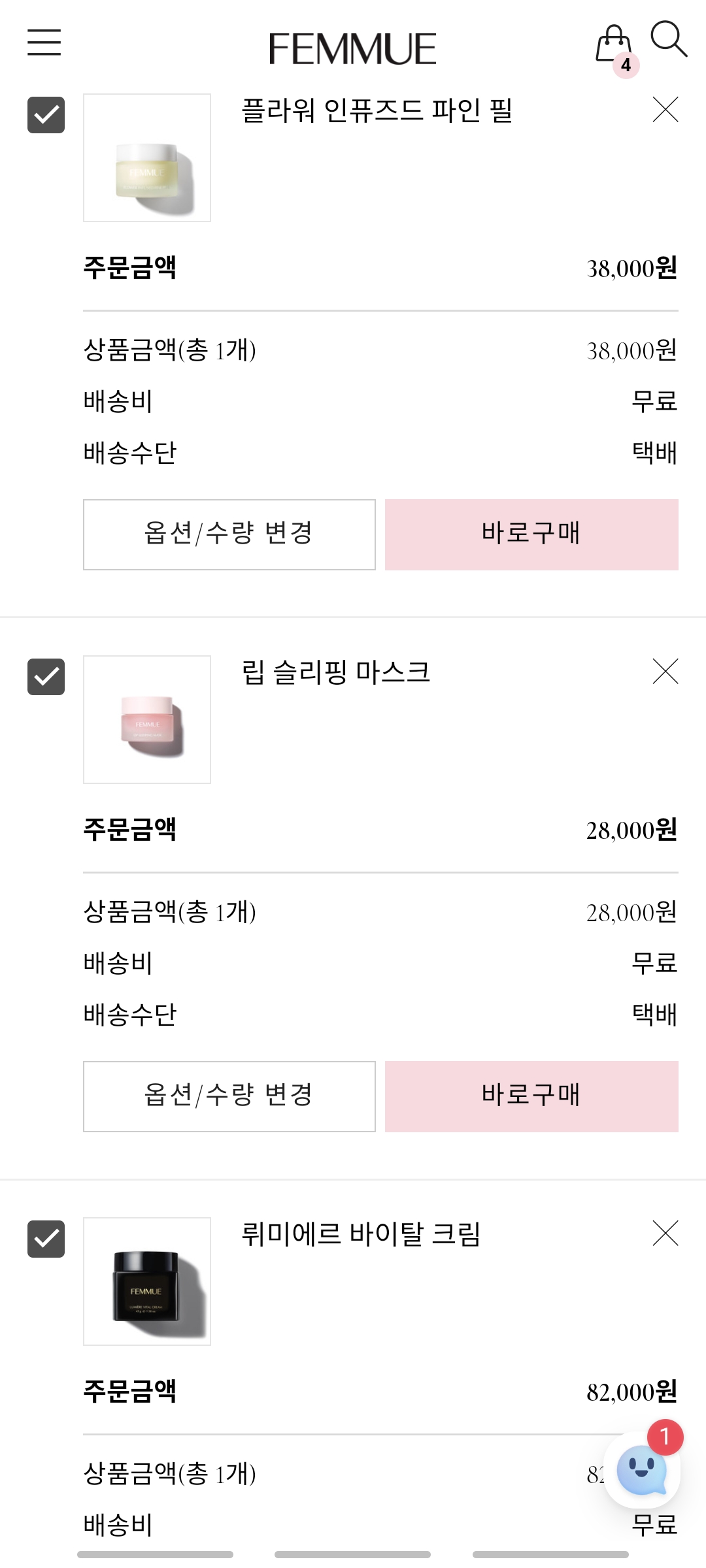Uncheck 립 슬리핑 마스크 checkbox

[46, 677]
